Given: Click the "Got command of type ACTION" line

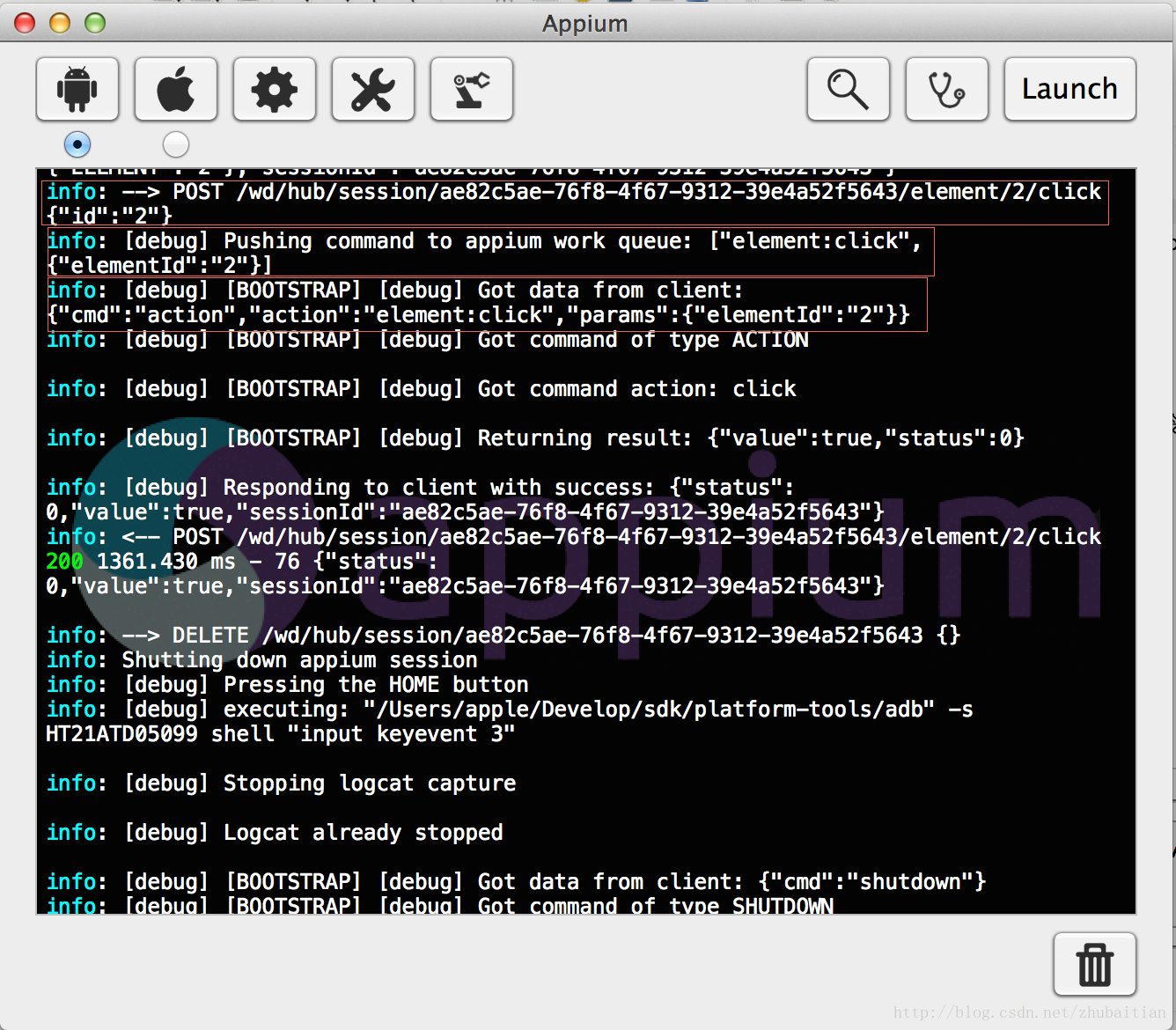Looking at the screenshot, I should point(427,340).
